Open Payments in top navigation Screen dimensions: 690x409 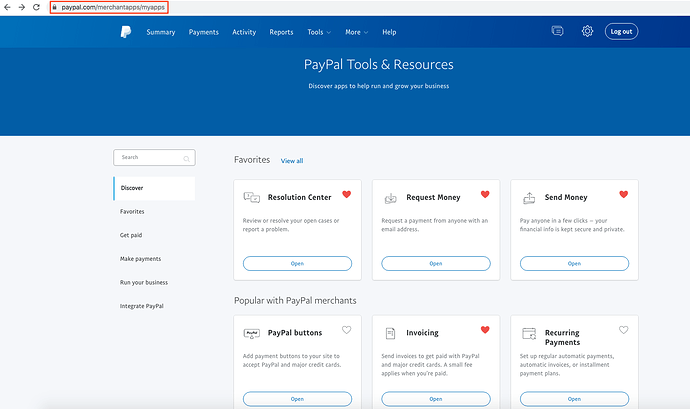coord(203,32)
